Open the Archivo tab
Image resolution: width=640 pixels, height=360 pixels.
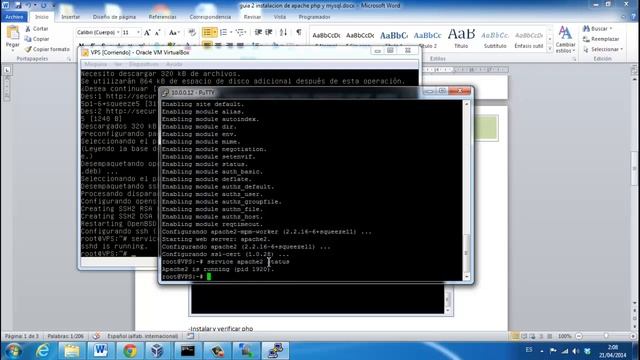point(14,17)
